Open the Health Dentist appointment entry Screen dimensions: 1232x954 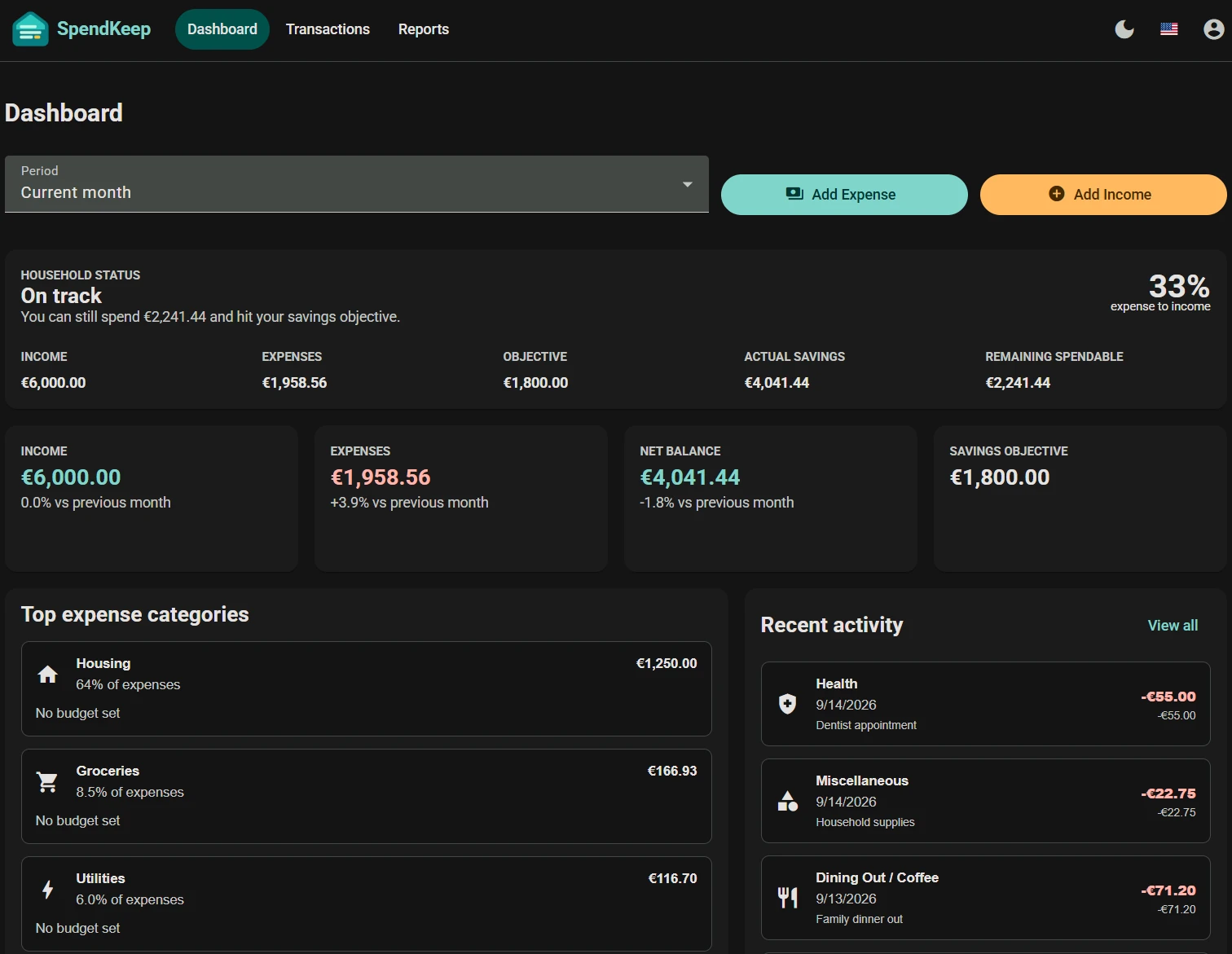click(x=986, y=704)
